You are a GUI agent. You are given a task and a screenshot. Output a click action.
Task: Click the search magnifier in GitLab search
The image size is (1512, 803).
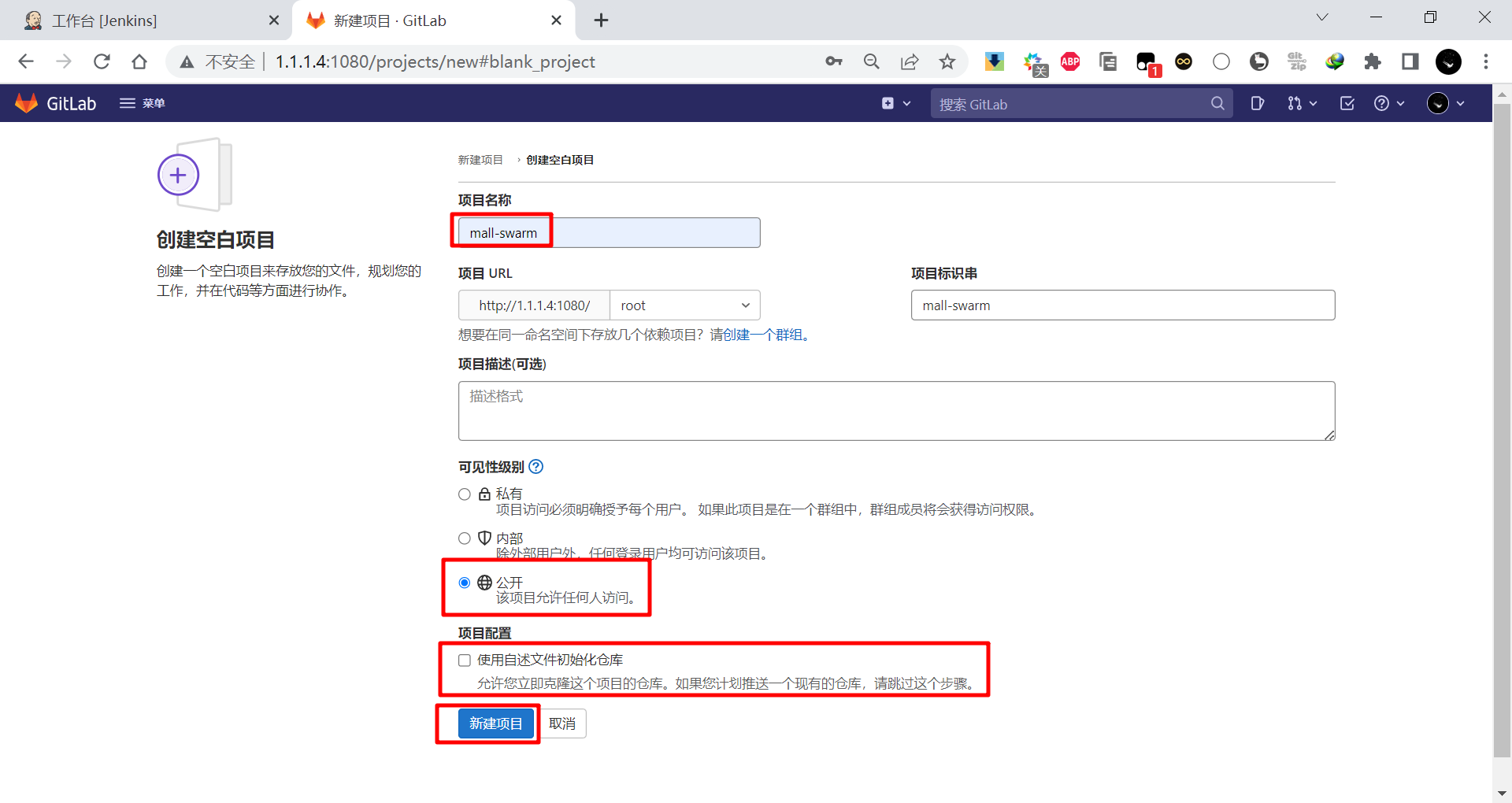click(1217, 103)
